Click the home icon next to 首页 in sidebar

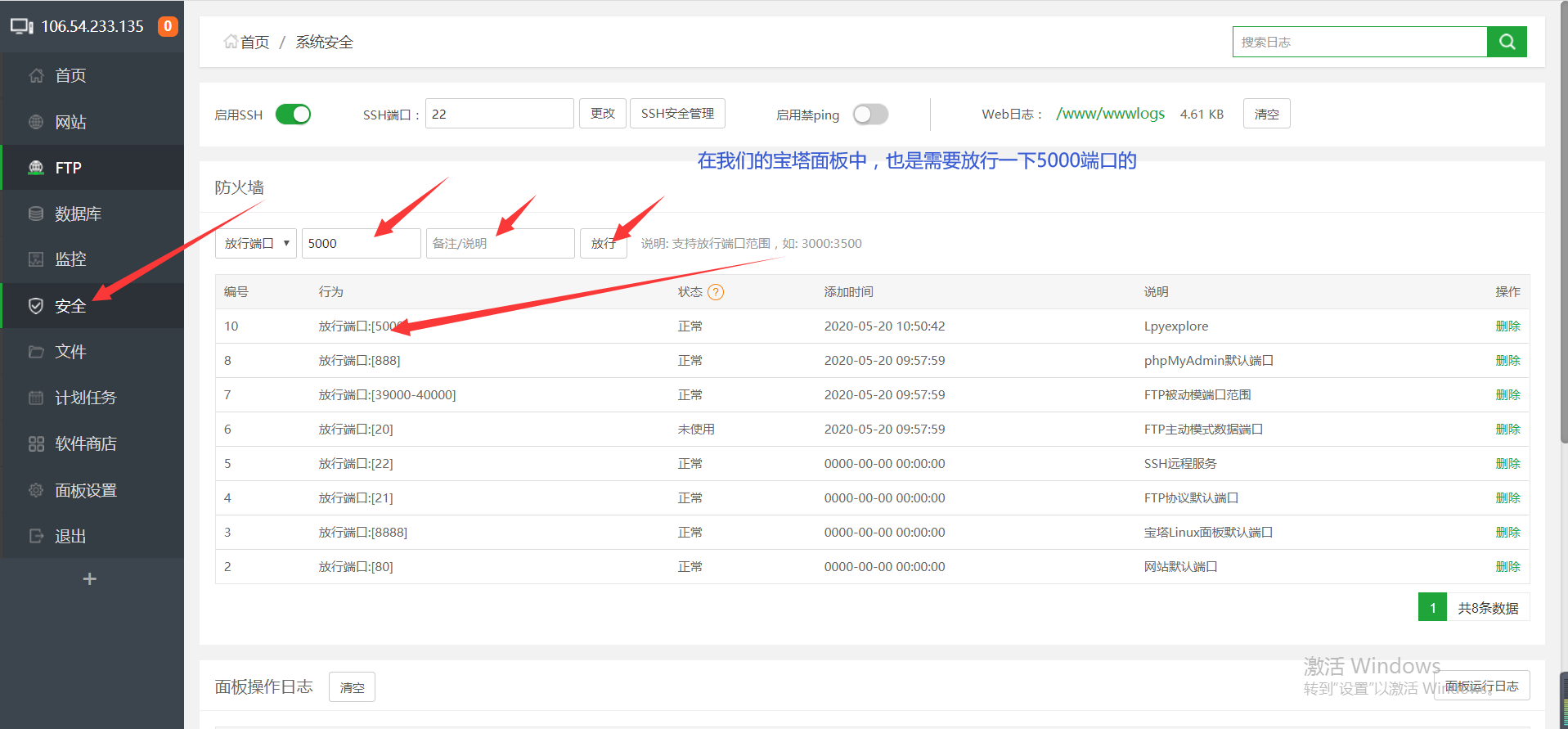click(x=36, y=75)
